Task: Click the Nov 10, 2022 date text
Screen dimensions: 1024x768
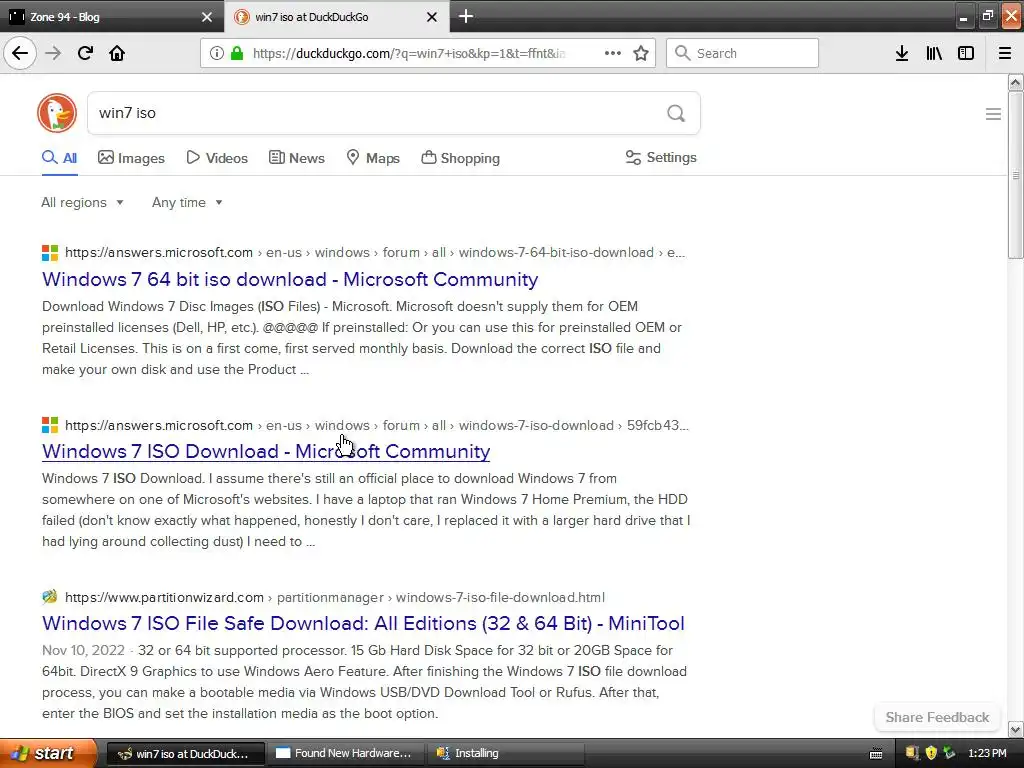Action: [83, 650]
